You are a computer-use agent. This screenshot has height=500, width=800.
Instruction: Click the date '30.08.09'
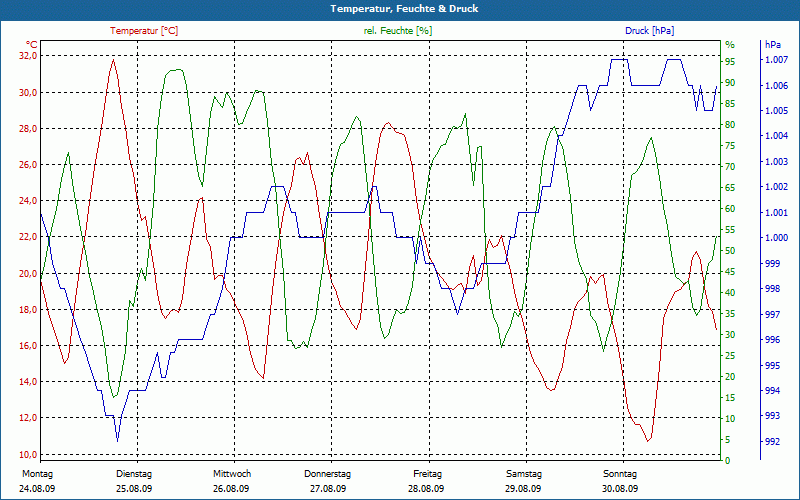(620, 489)
